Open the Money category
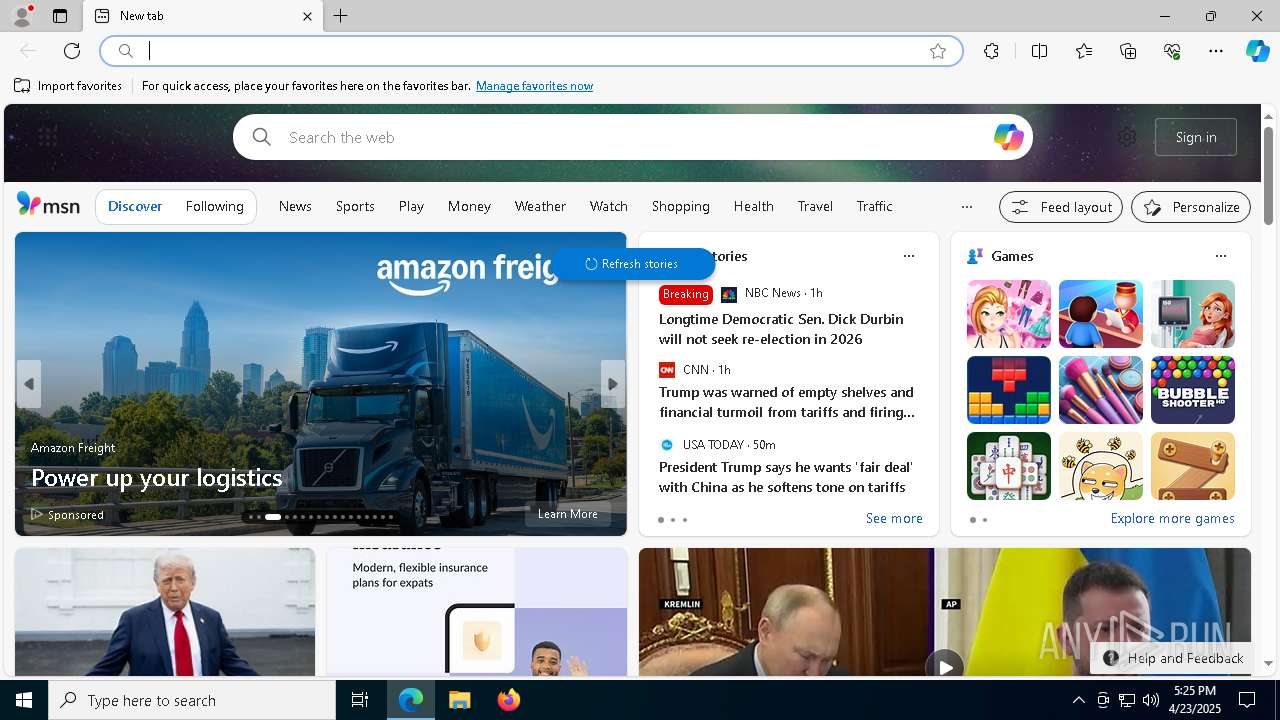The width and height of the screenshot is (1280, 720). [469, 206]
